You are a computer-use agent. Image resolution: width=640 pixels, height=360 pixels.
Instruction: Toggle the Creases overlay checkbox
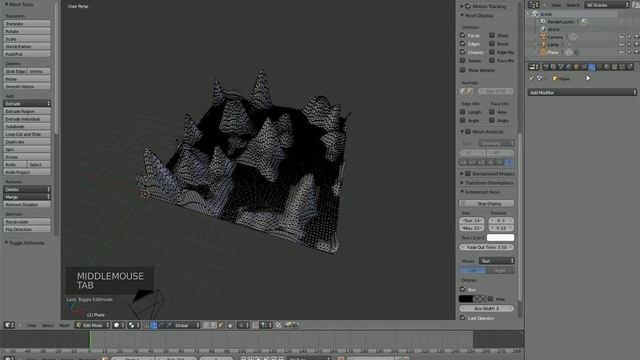462,52
